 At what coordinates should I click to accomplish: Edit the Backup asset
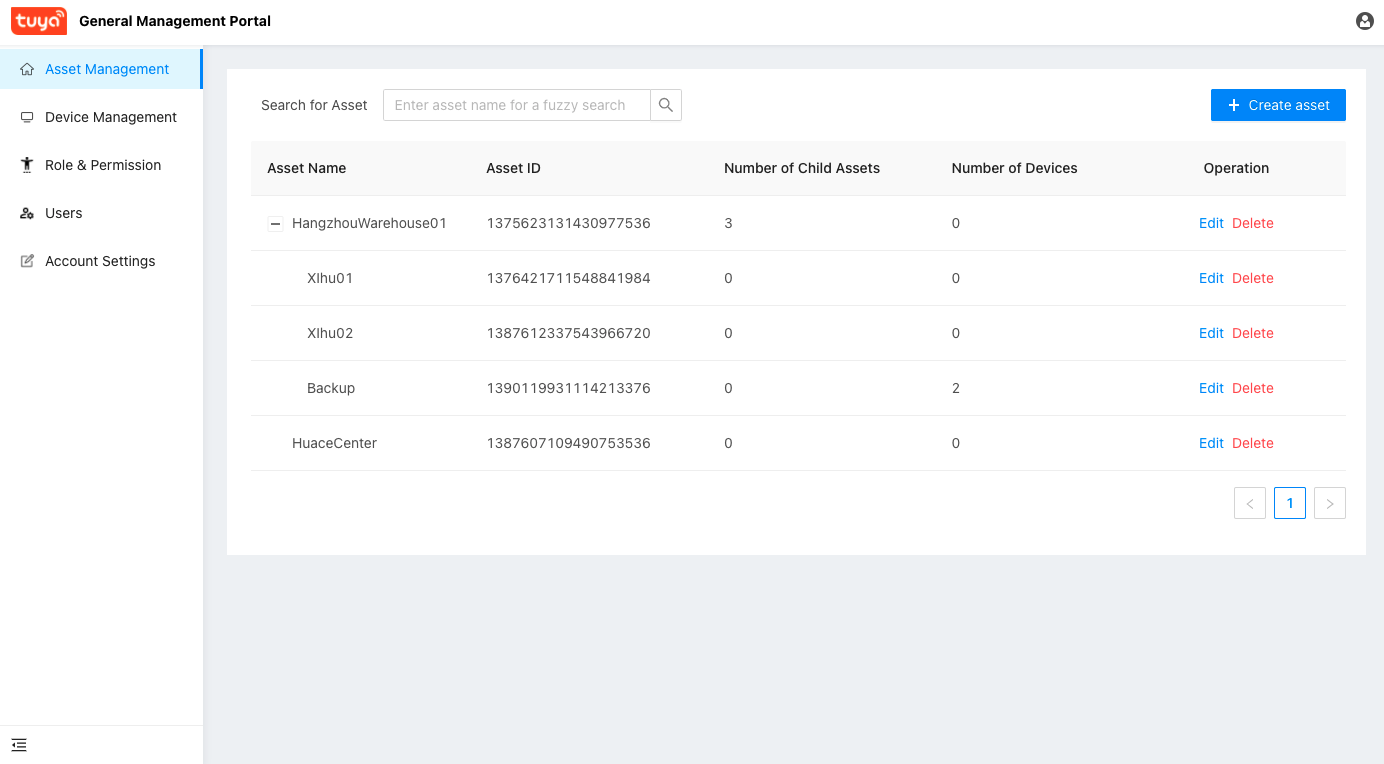pos(1210,388)
